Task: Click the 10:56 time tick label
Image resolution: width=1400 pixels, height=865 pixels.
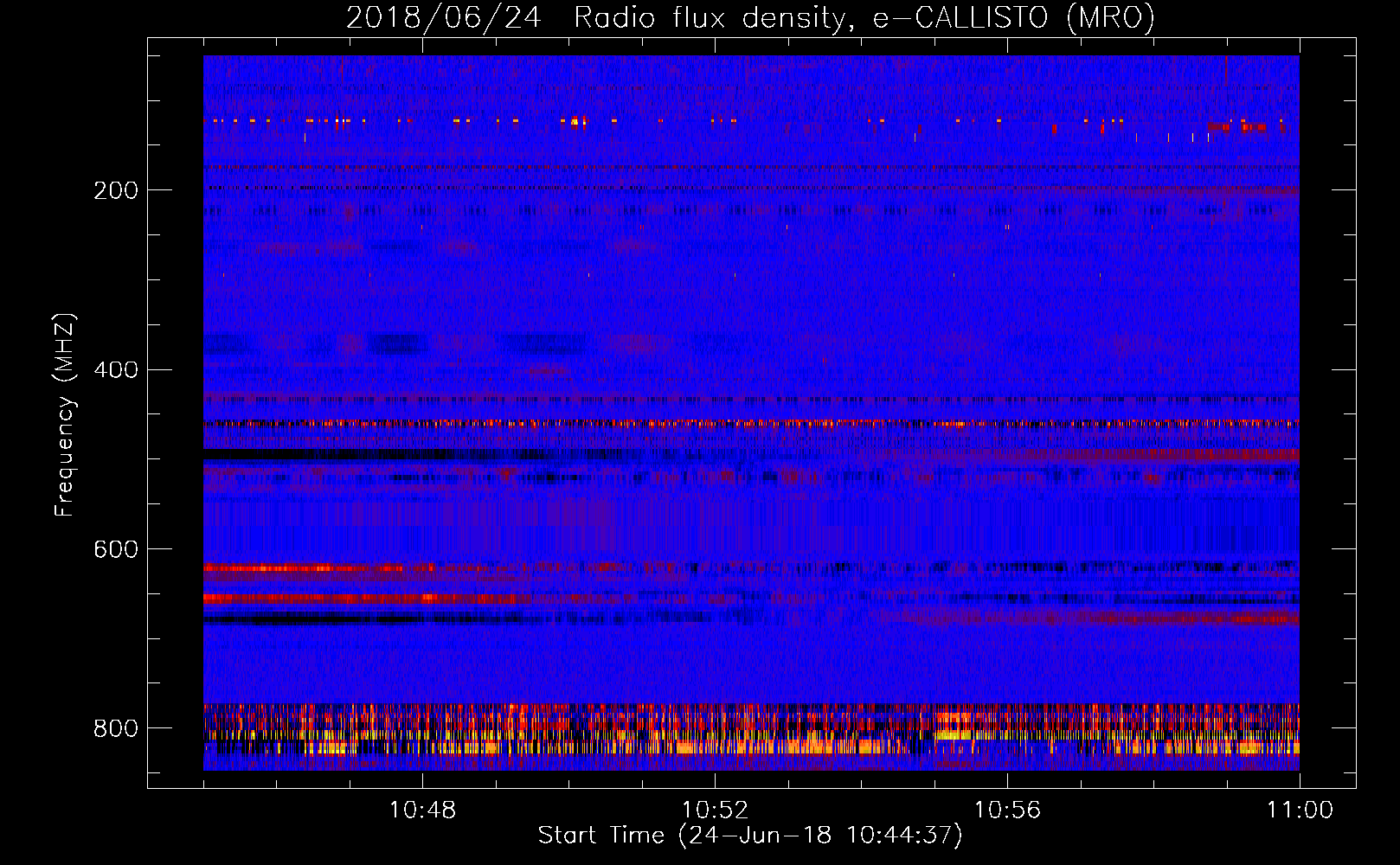Action: click(1007, 811)
